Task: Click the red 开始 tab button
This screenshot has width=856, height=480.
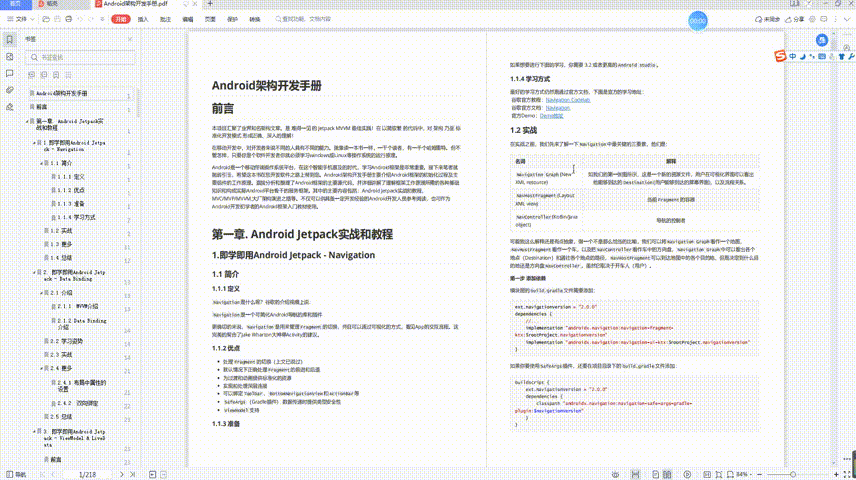Action: pyautogui.click(x=121, y=19)
